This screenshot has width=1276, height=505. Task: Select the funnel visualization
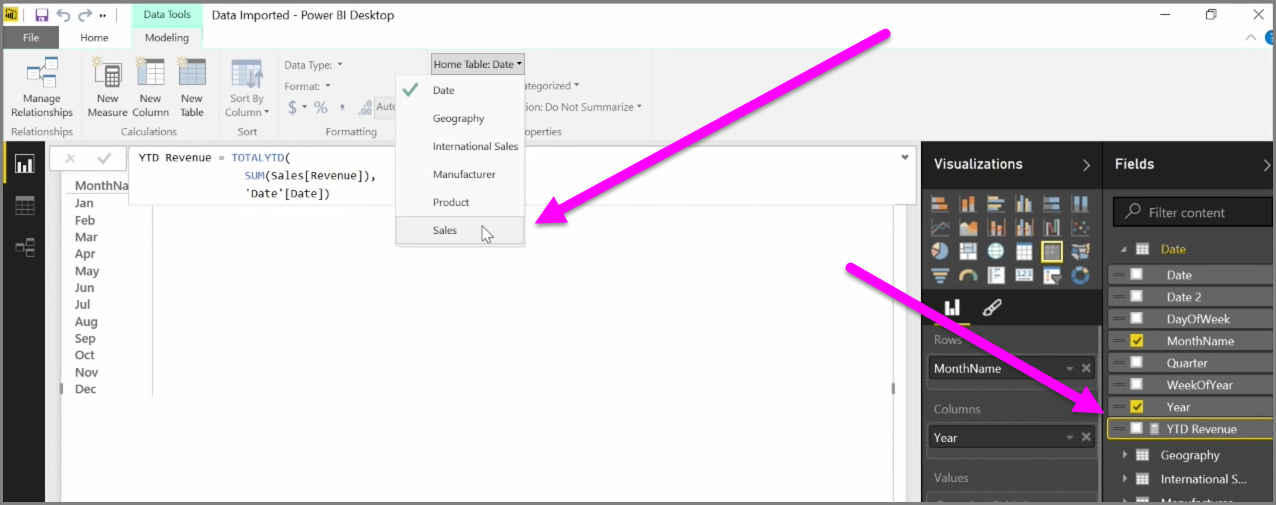click(x=940, y=275)
